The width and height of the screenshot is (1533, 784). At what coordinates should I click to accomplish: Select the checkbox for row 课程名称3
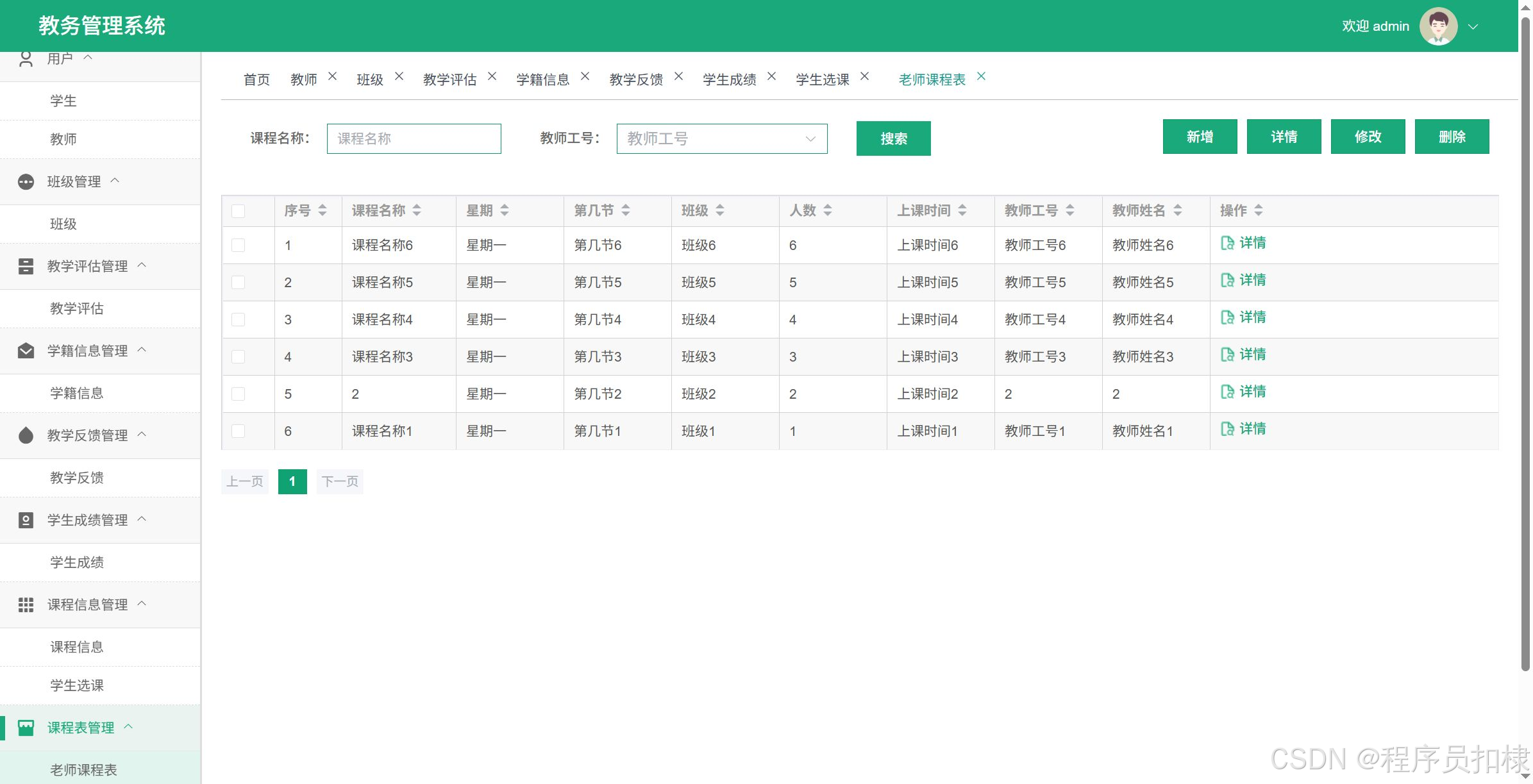[x=239, y=357]
